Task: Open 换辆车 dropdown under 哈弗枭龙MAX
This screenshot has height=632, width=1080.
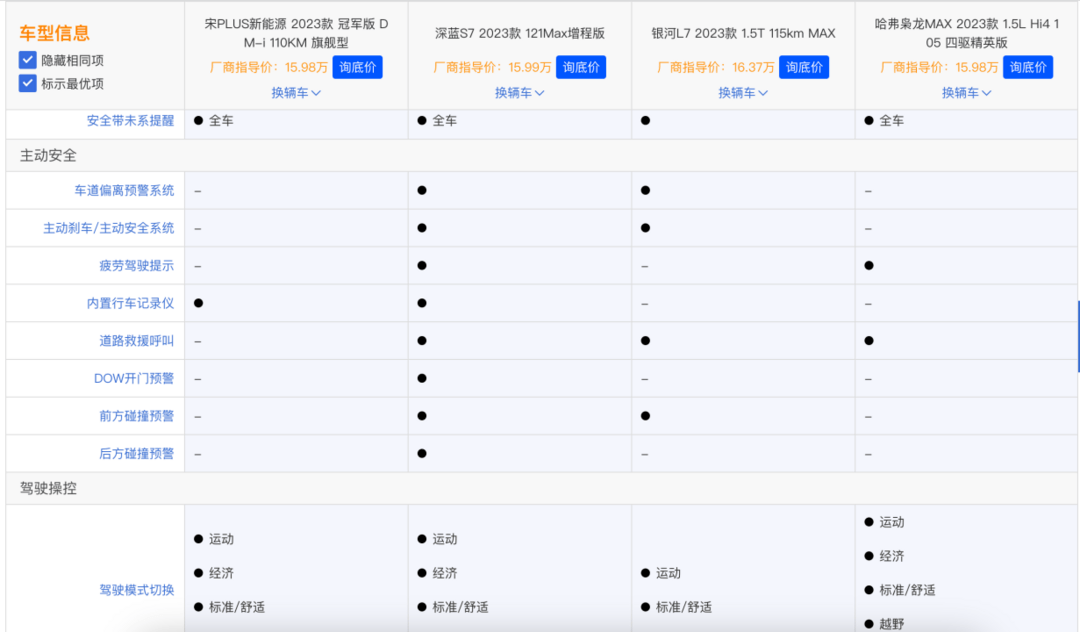Action: [x=966, y=92]
